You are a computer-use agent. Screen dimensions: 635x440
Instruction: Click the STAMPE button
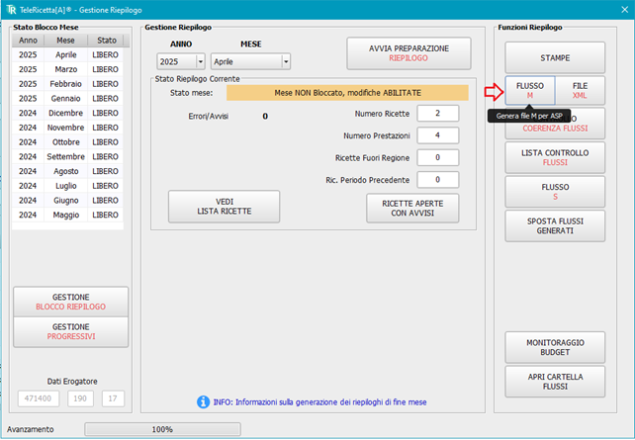554,57
